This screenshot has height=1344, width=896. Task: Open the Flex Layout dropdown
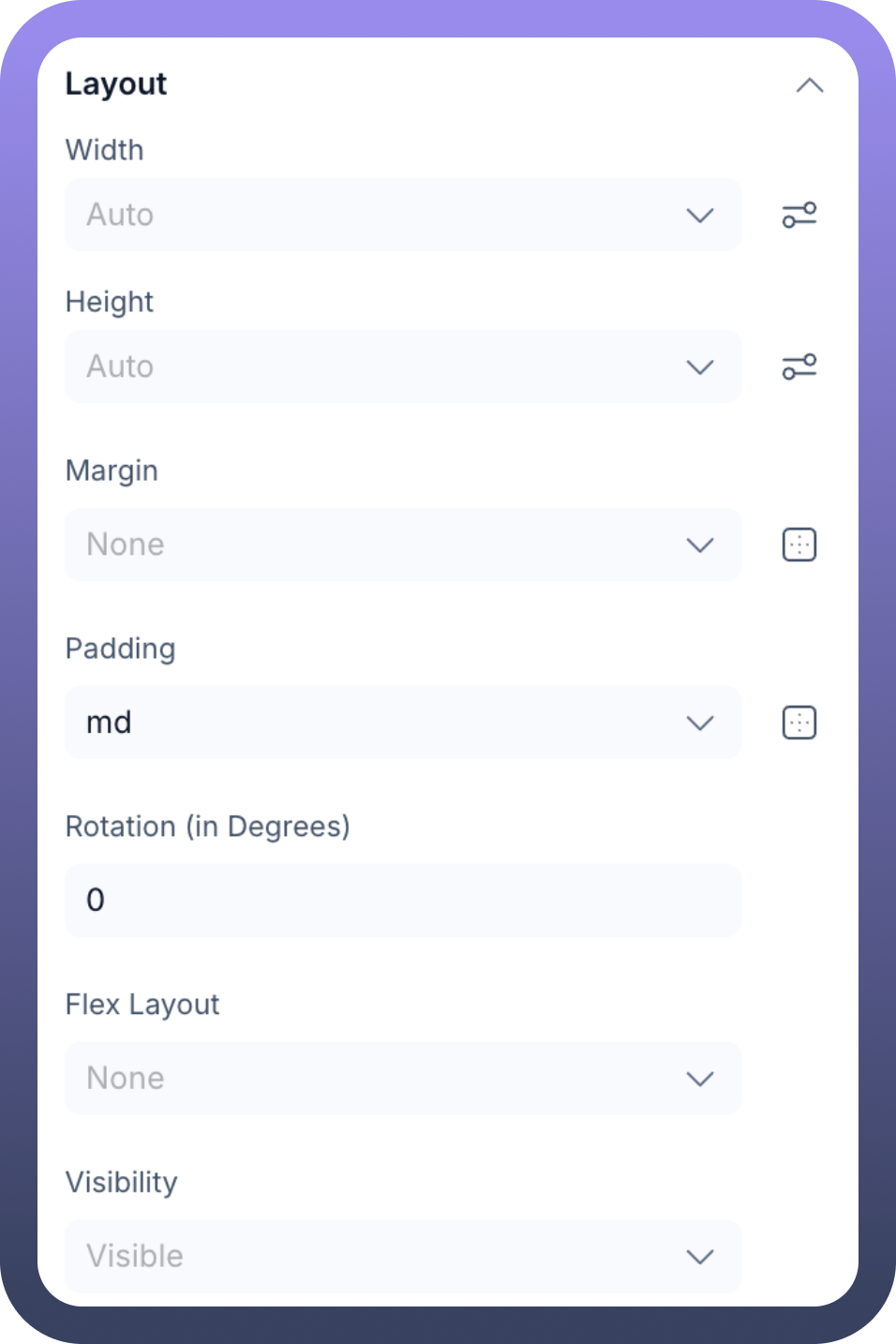pos(403,1079)
